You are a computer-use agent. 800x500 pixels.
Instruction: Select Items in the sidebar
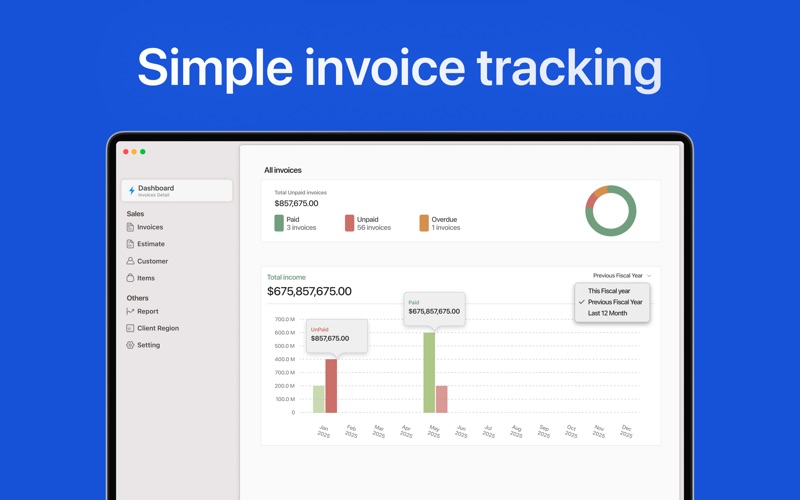(146, 278)
